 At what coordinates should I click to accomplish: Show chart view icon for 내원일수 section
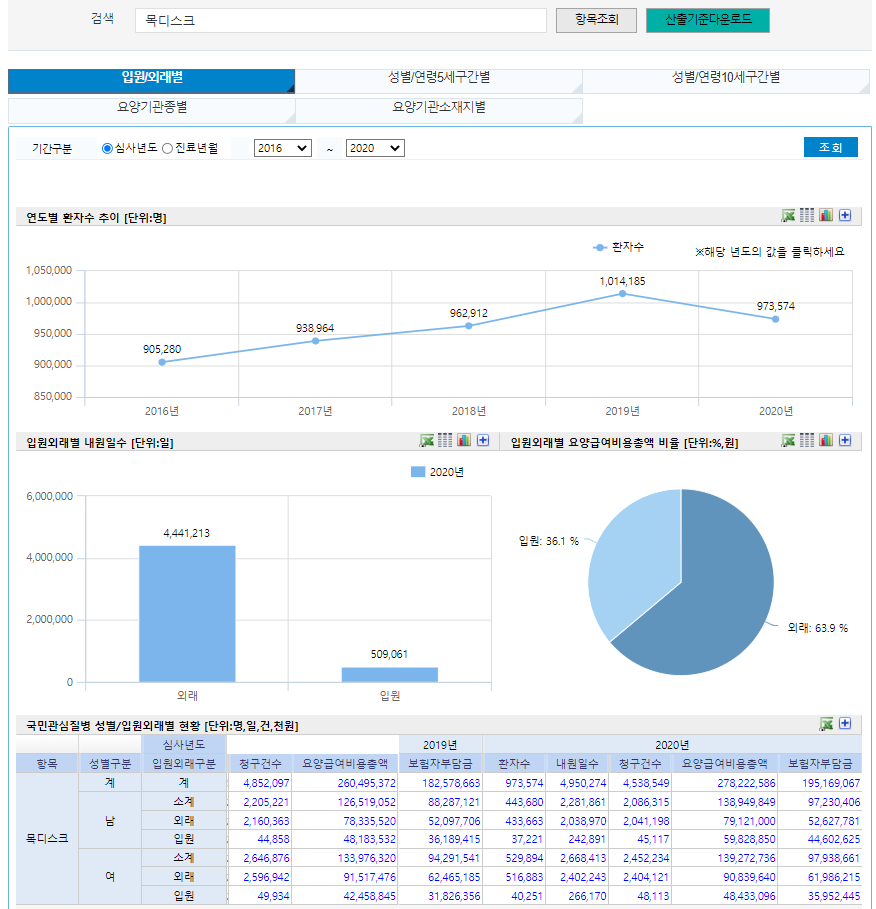(464, 441)
